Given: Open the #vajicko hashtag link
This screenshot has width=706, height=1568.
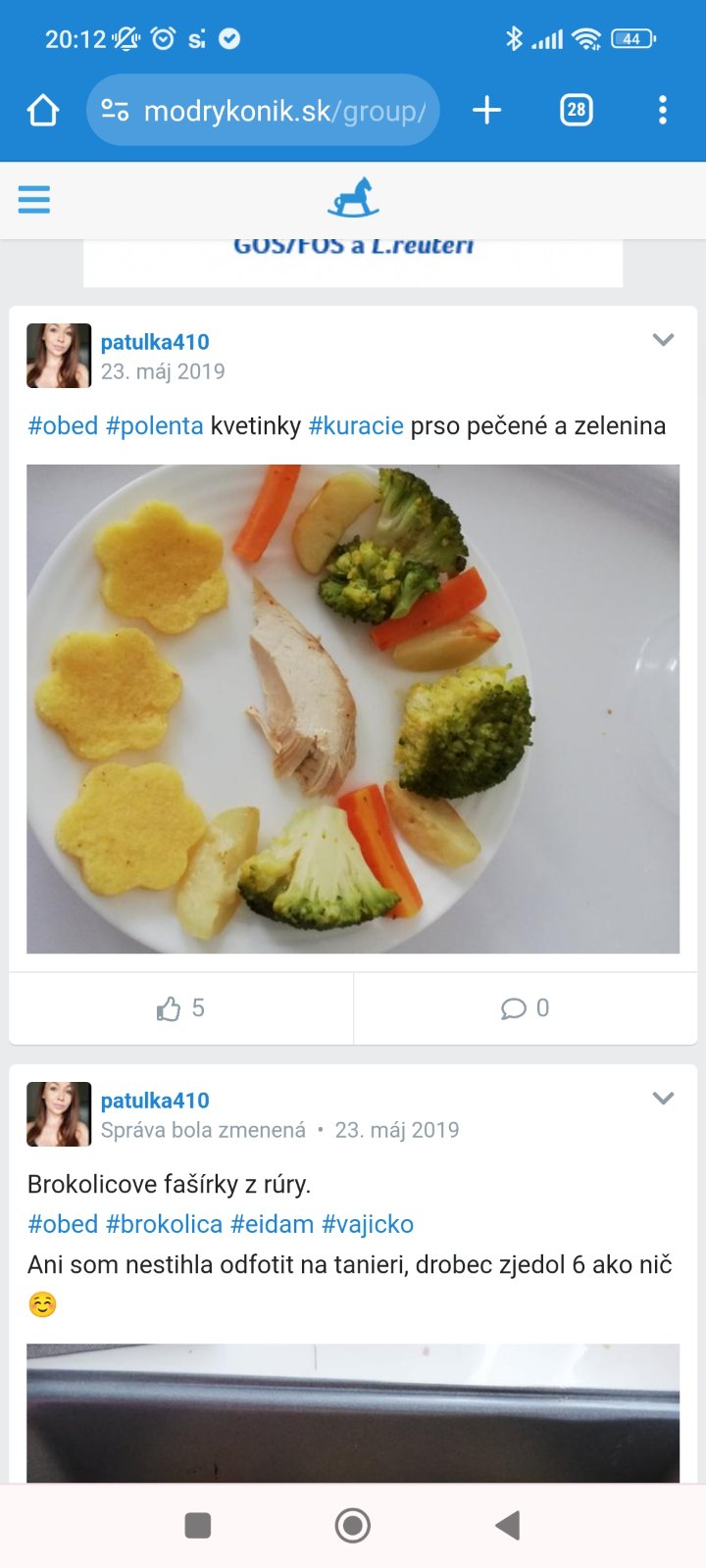Looking at the screenshot, I should point(368,1224).
